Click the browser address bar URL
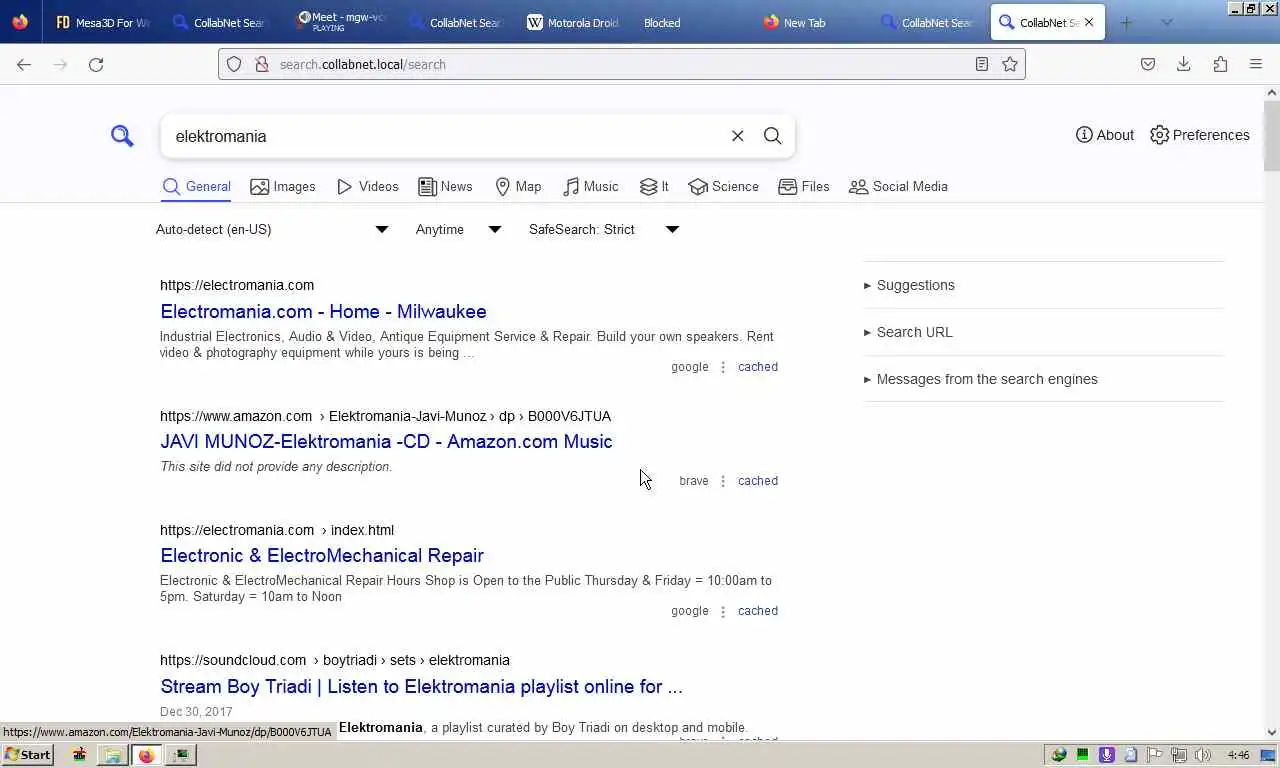The height and width of the screenshot is (768, 1280). click(620, 64)
